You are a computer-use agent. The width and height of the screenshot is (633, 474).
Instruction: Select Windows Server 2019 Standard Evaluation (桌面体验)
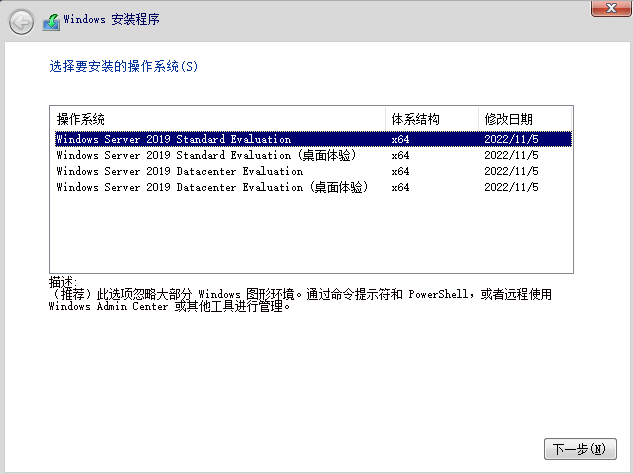tap(313, 155)
